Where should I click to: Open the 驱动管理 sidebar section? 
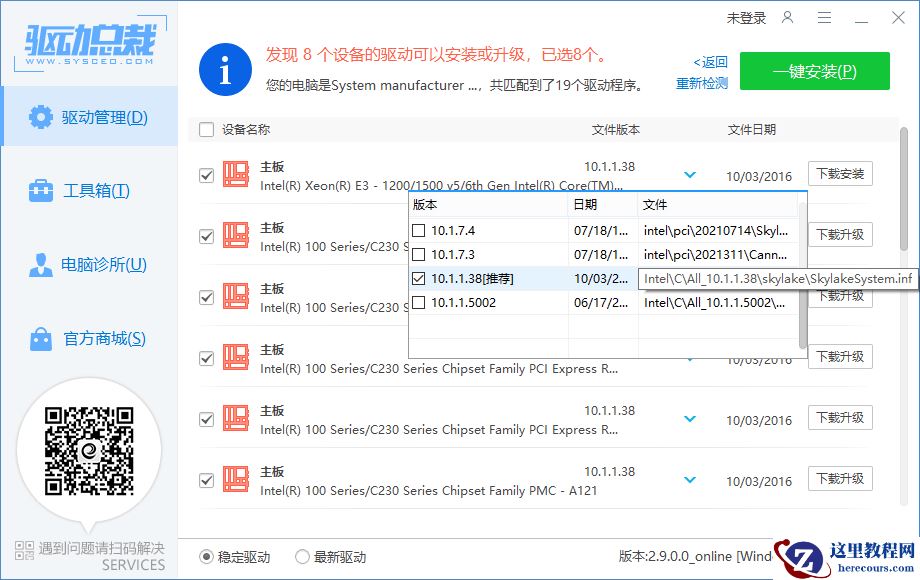pos(90,117)
